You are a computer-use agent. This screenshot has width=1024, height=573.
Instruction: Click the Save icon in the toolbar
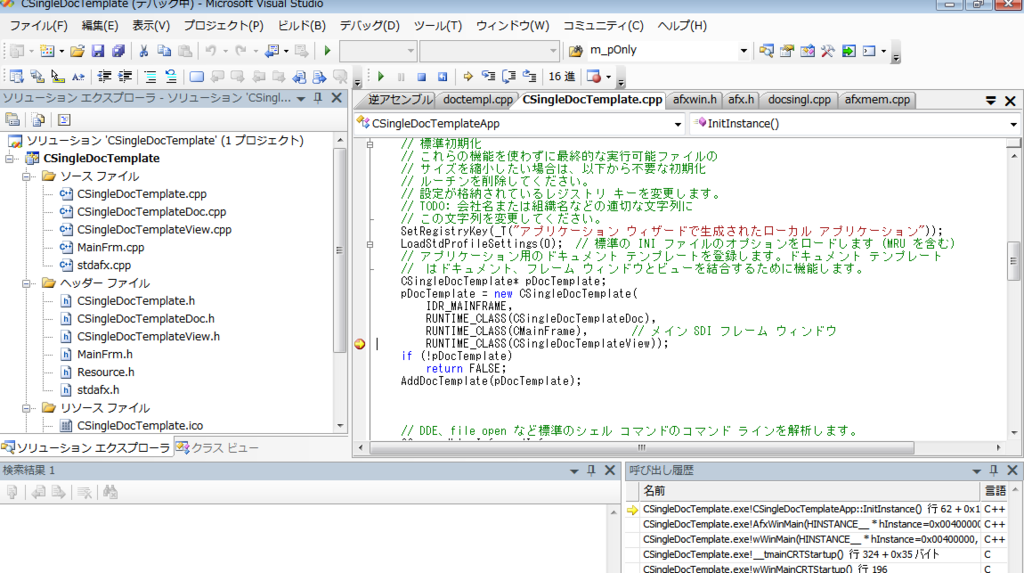tap(97, 50)
